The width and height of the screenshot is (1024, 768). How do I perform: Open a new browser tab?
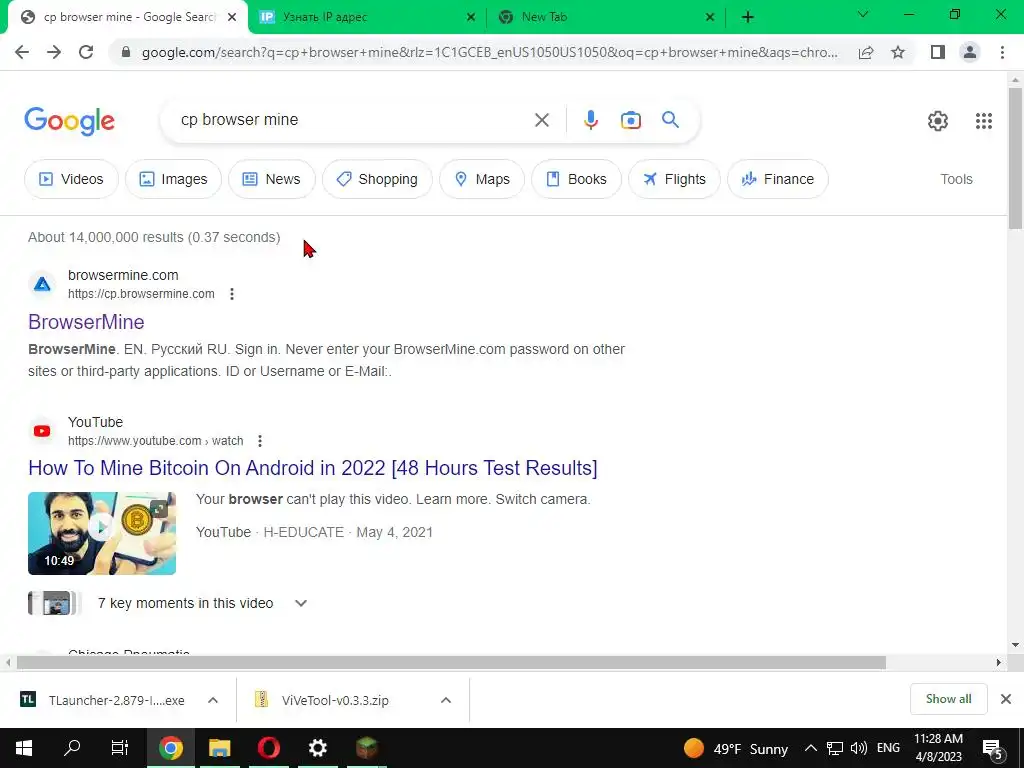(748, 17)
